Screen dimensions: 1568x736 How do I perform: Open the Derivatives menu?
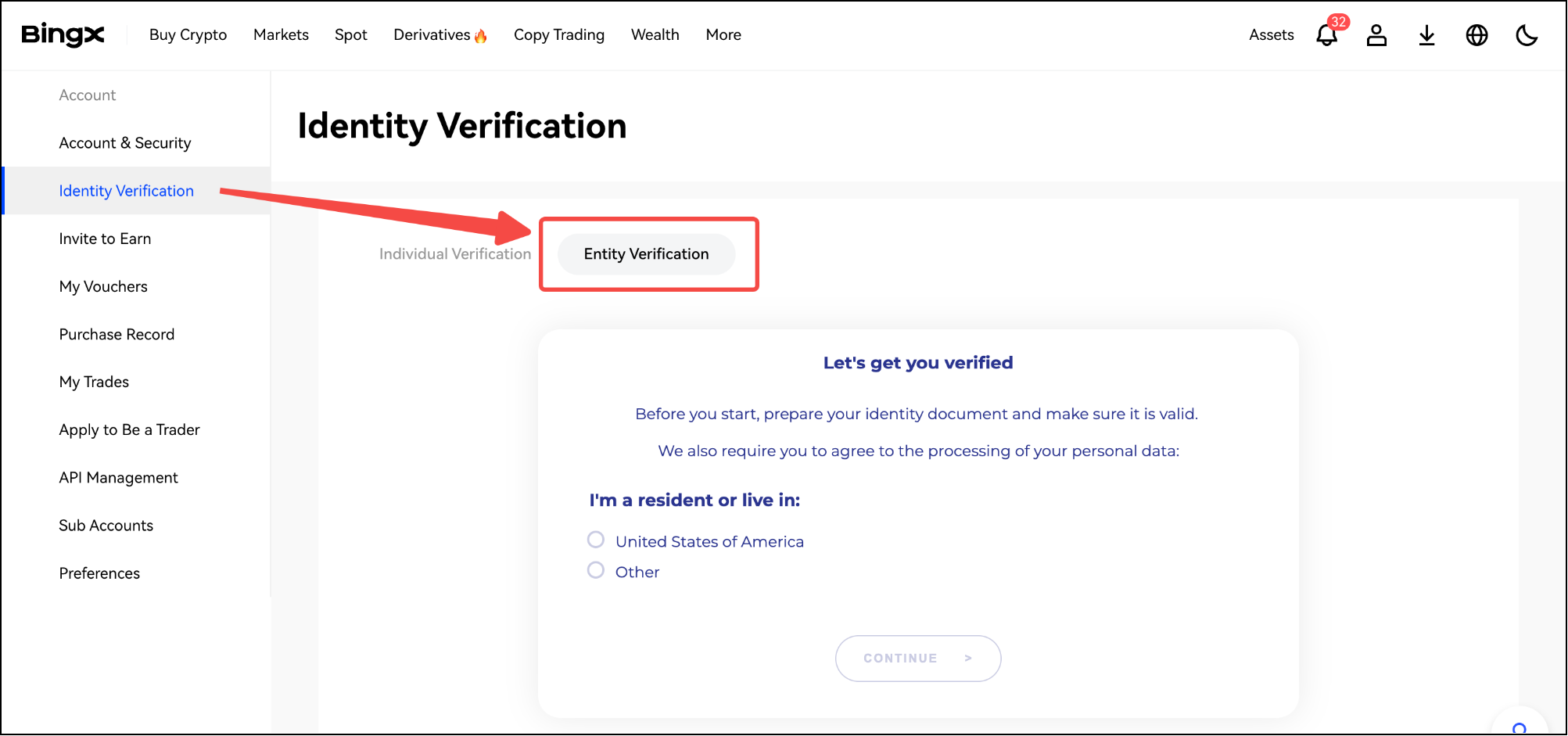pyautogui.click(x=440, y=34)
